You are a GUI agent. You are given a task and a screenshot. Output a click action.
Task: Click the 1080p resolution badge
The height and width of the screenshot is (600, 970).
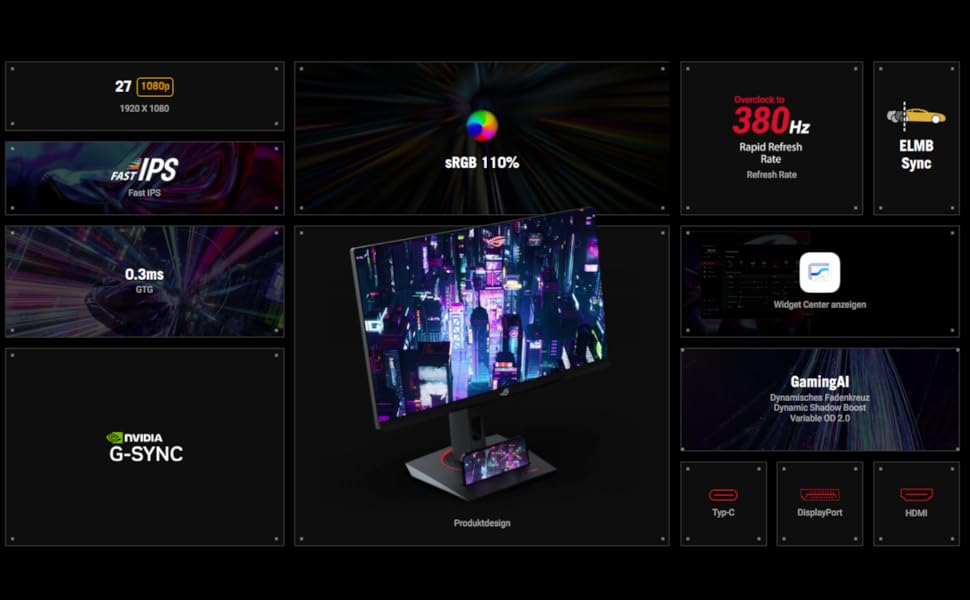tap(155, 87)
